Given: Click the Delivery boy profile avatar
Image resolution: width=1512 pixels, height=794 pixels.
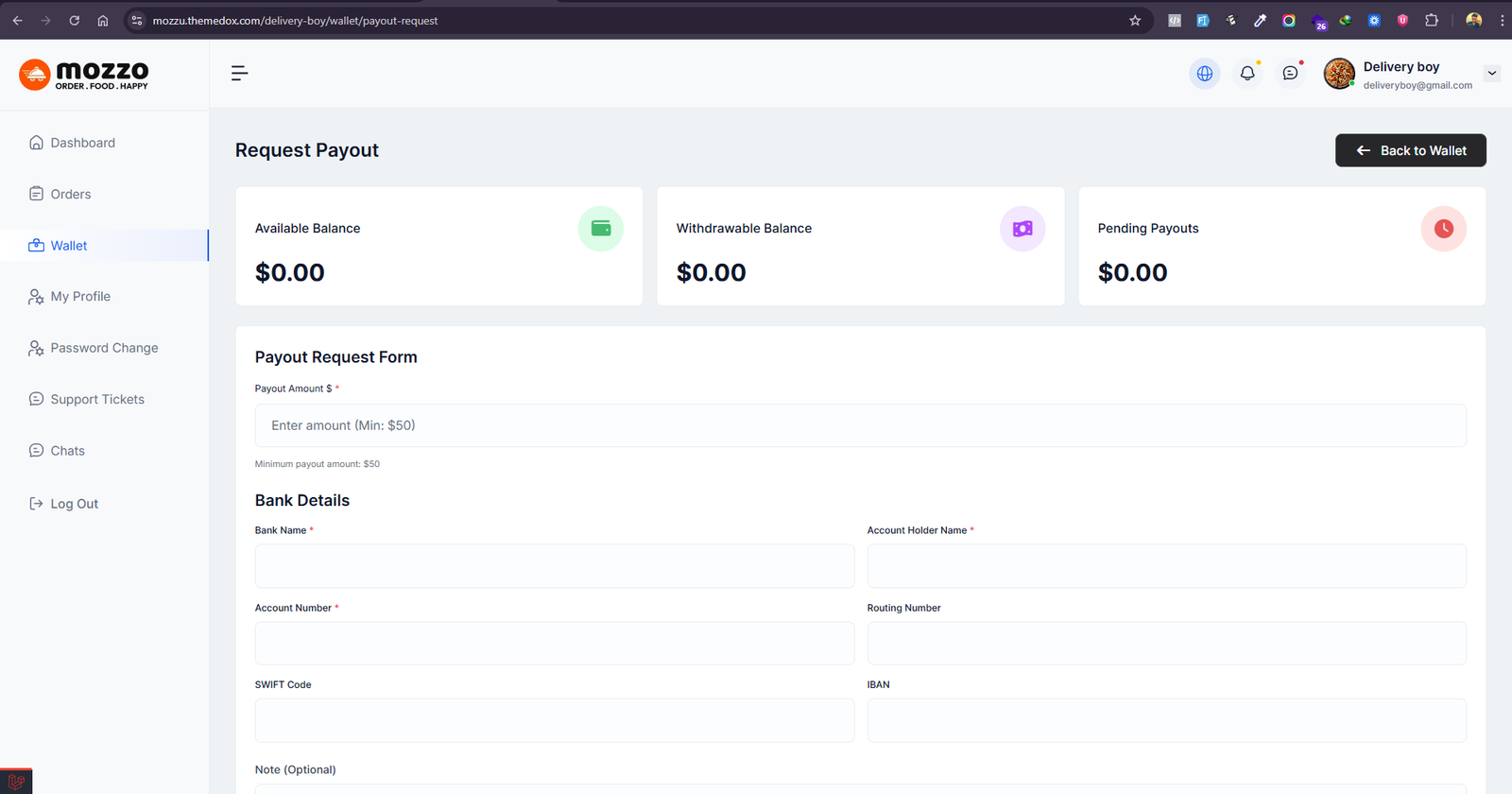Looking at the screenshot, I should (1339, 73).
